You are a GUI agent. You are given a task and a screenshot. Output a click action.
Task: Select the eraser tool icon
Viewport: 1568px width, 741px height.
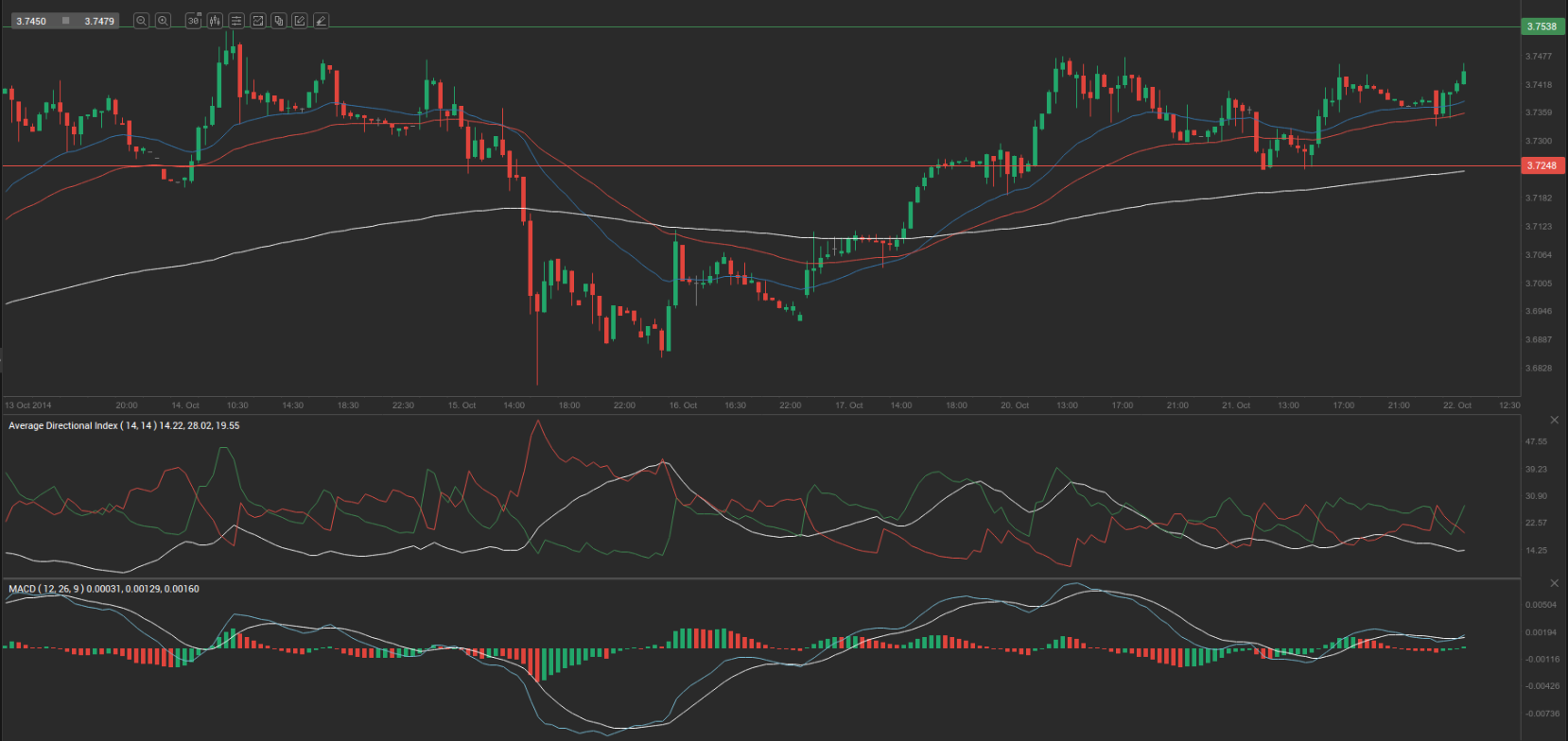click(322, 21)
